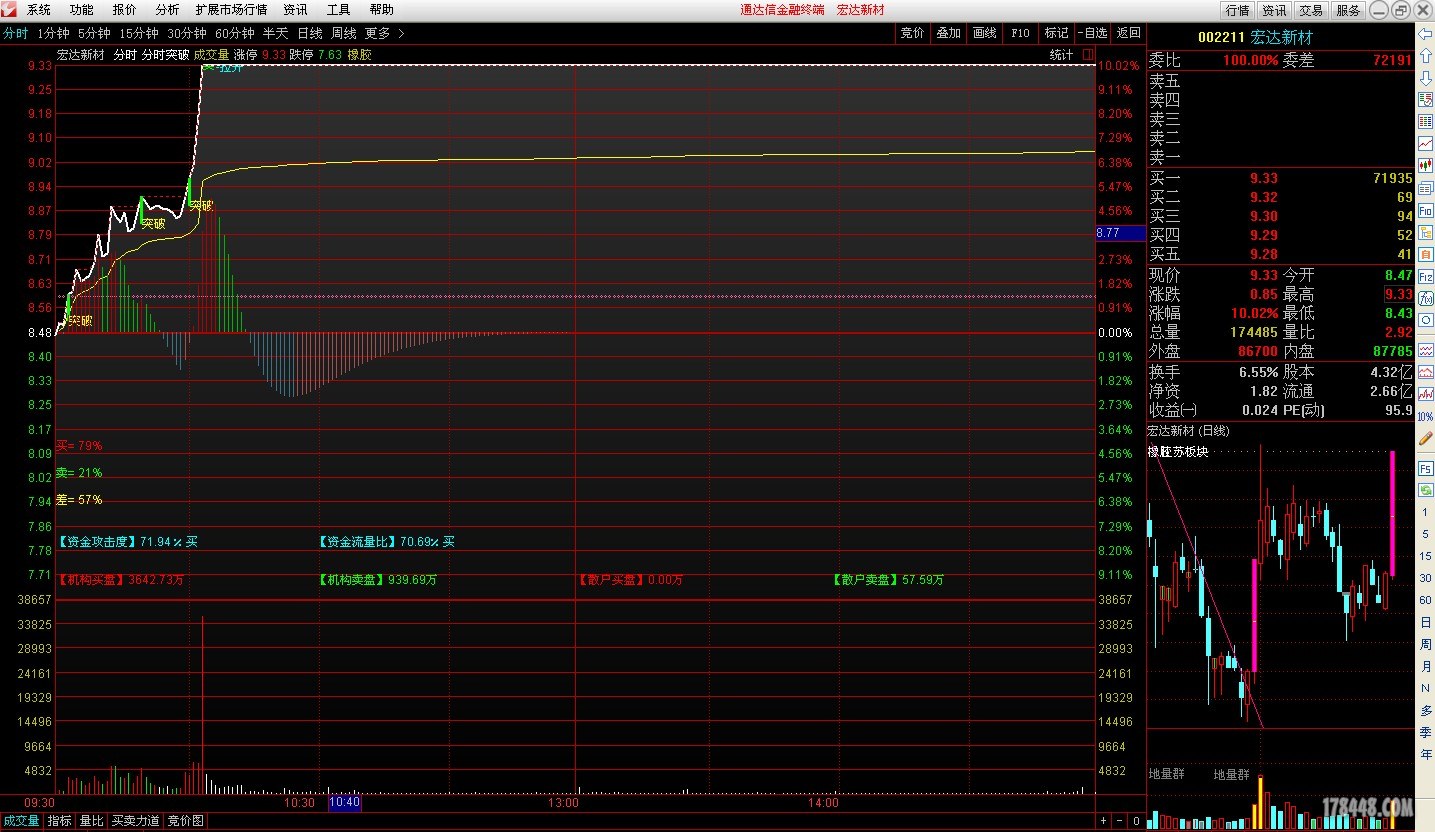The image size is (1435, 832).
Task: Click the green refresh icon in sidebar
Action: [x=1425, y=490]
